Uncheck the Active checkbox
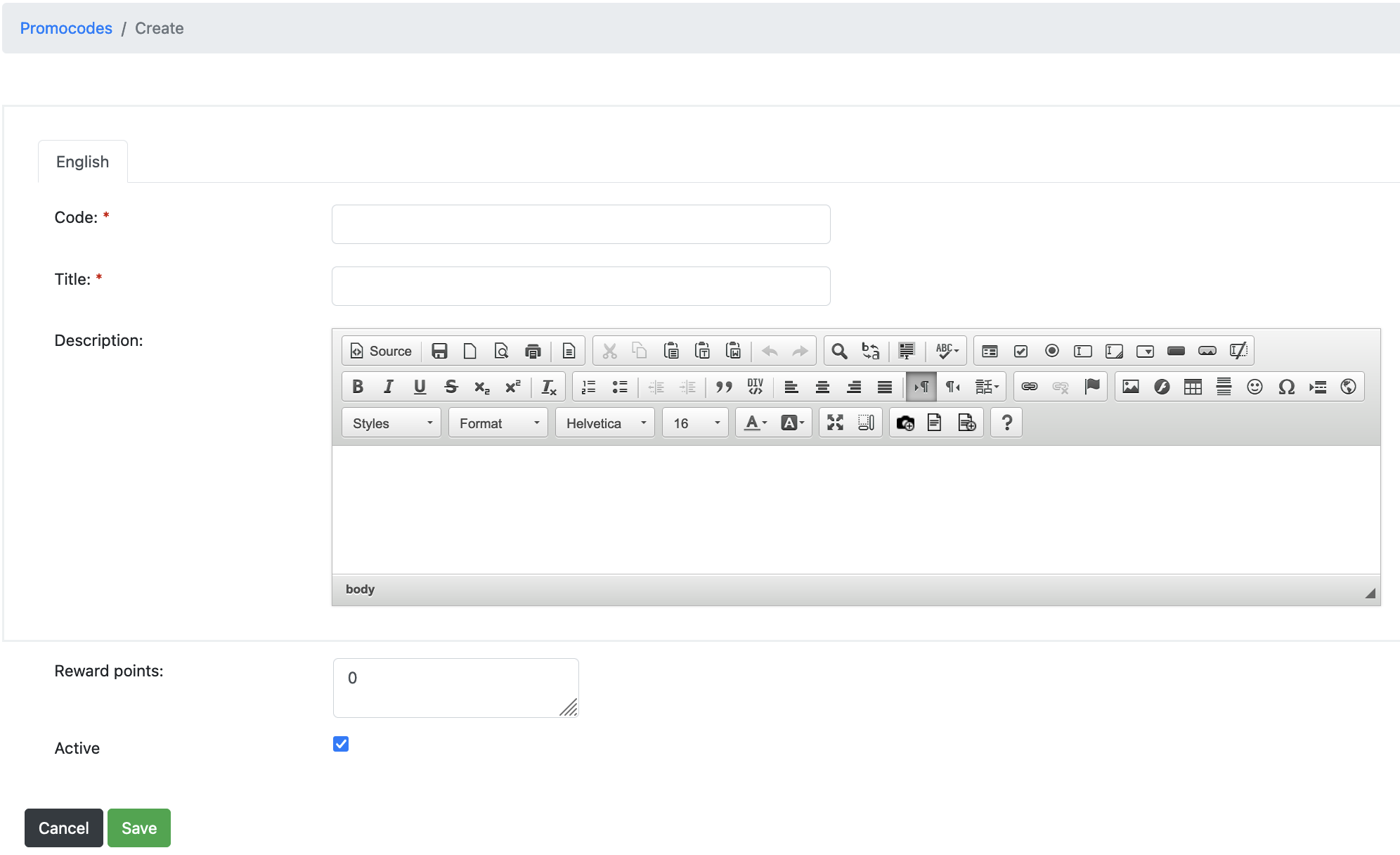The width and height of the screenshot is (1400, 855). coord(341,744)
